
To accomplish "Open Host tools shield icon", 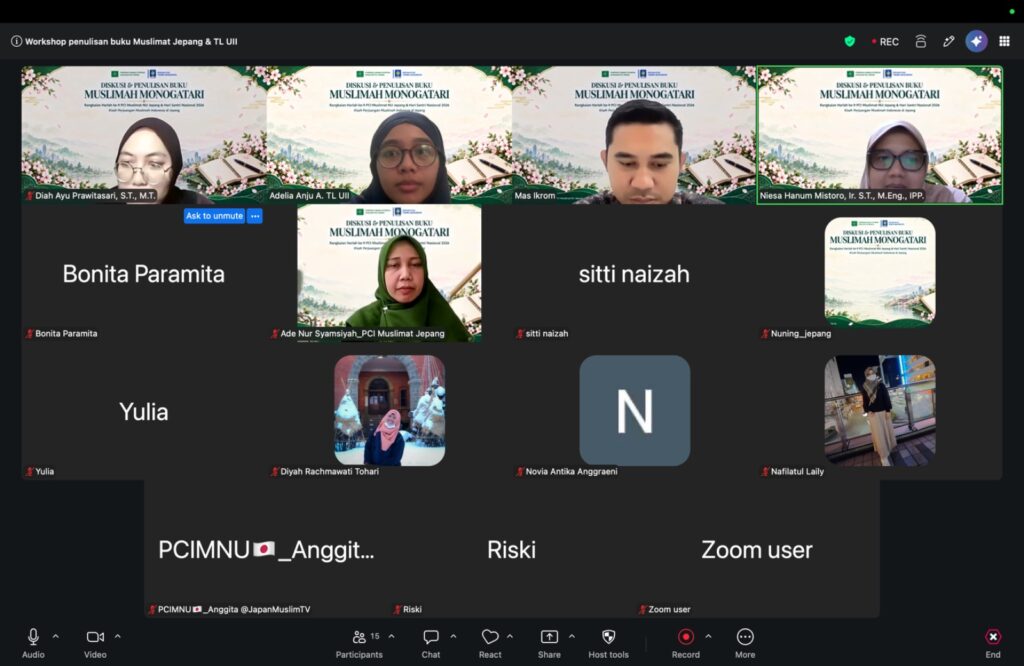I will coord(609,637).
